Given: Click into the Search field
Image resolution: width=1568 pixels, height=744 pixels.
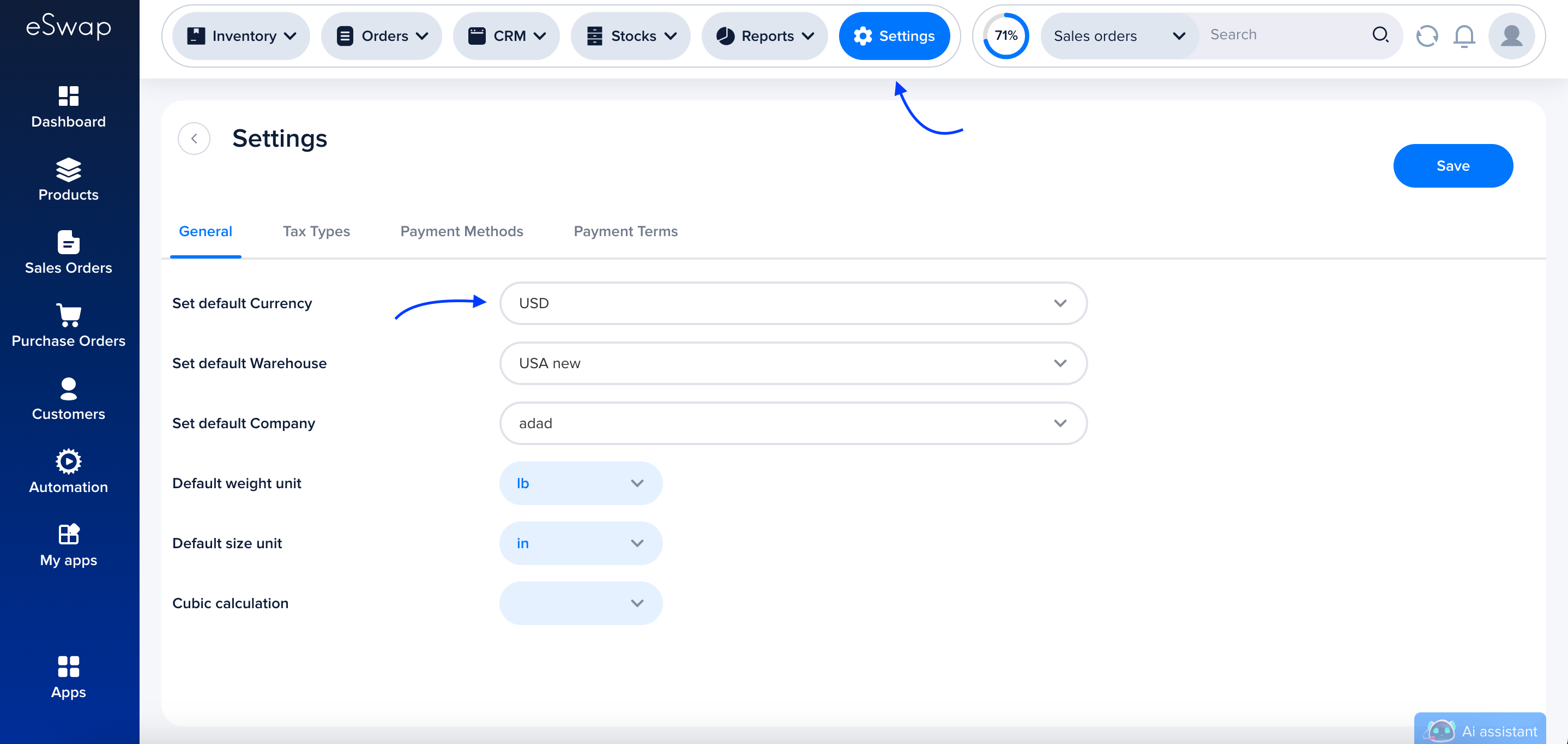Looking at the screenshot, I should click(1284, 35).
